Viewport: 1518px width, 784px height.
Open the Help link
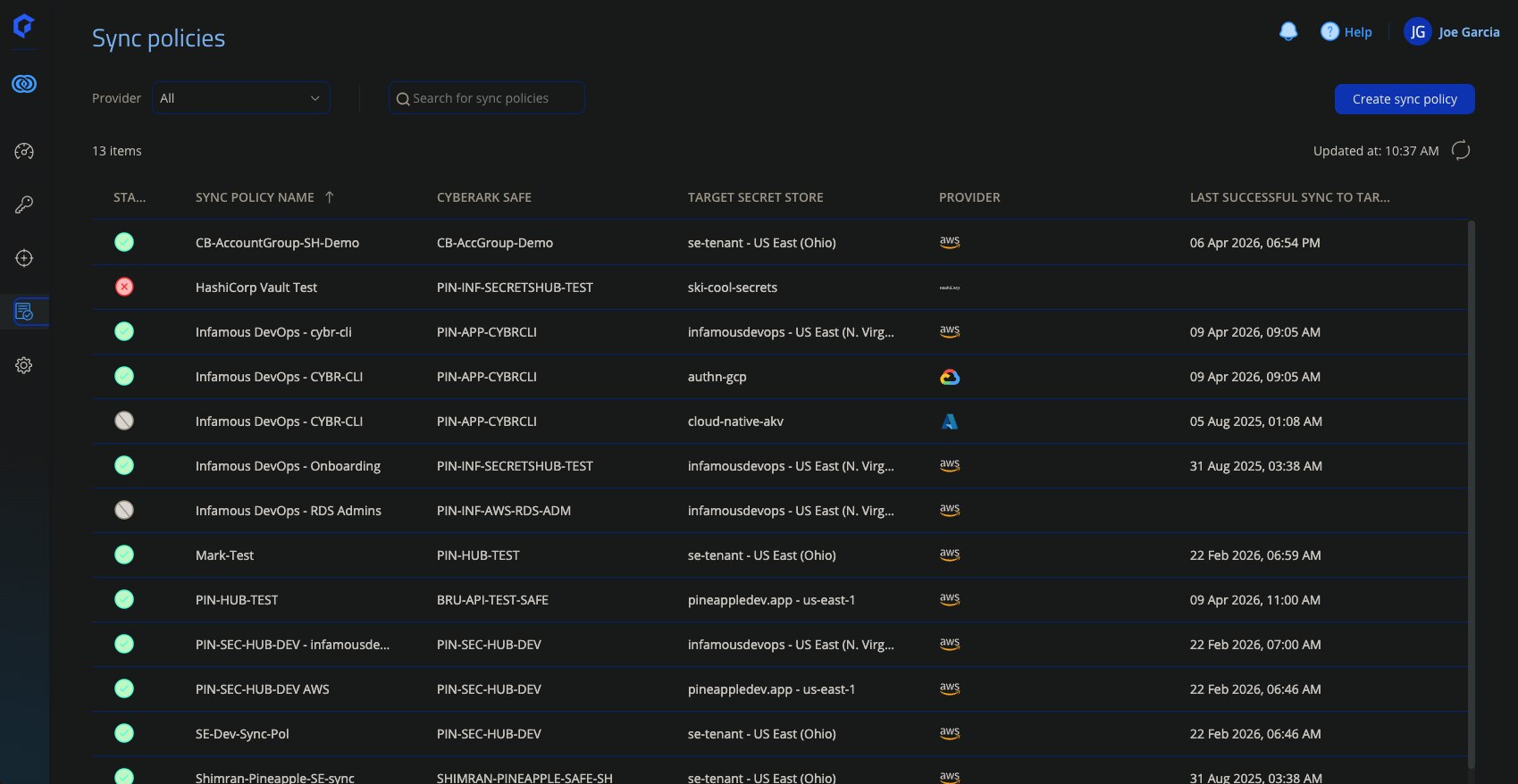[1346, 32]
